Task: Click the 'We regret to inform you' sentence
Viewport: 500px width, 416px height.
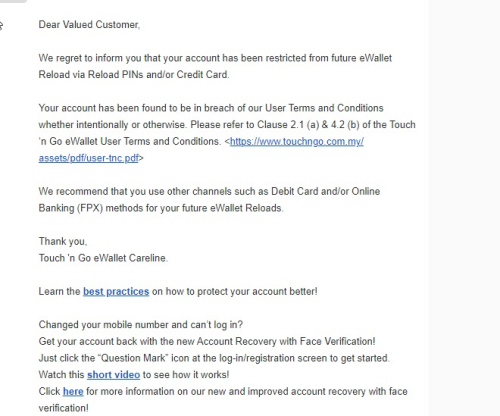Action: coord(215,58)
